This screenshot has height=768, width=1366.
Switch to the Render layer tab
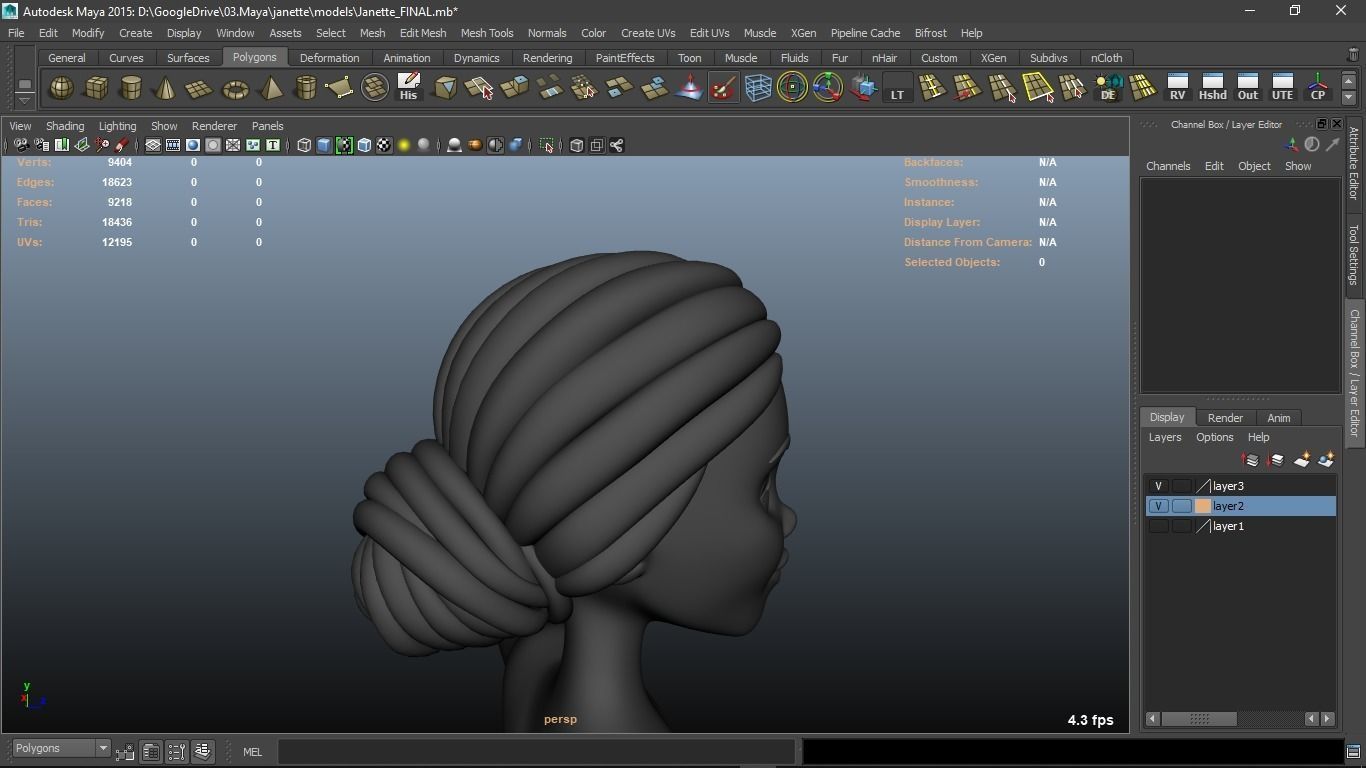coord(1225,418)
